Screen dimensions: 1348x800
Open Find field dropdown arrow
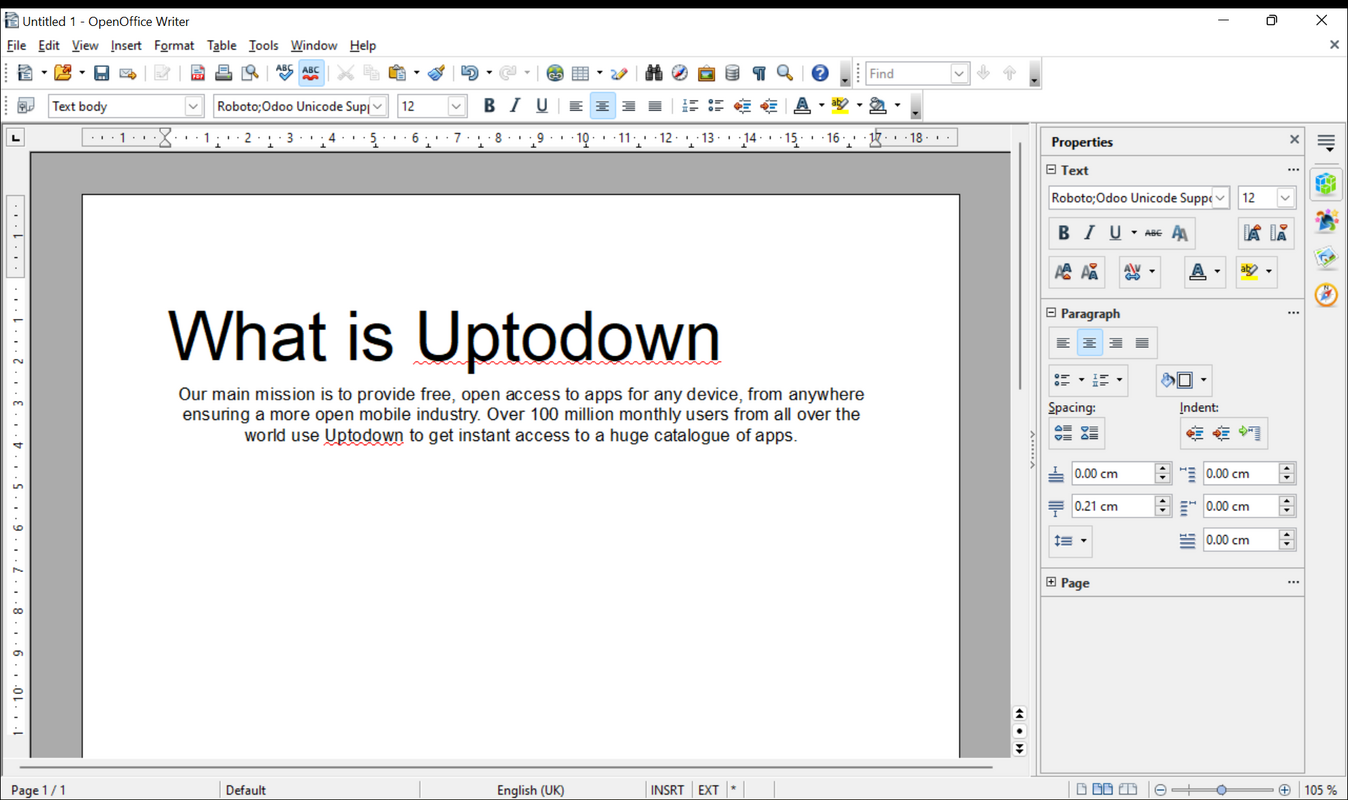pos(959,73)
